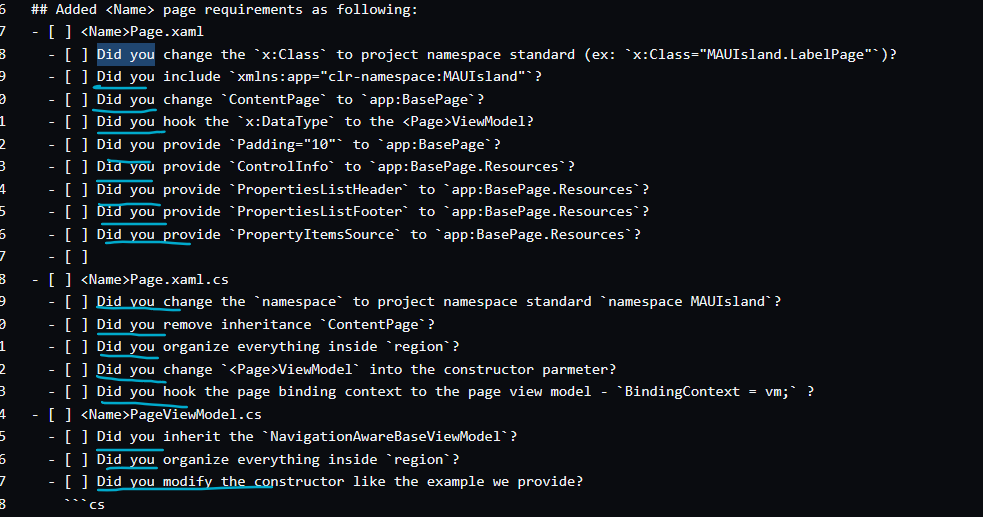Tick the remove inheritance ContentPage checkbox
The height and width of the screenshot is (517, 983).
(x=76, y=325)
